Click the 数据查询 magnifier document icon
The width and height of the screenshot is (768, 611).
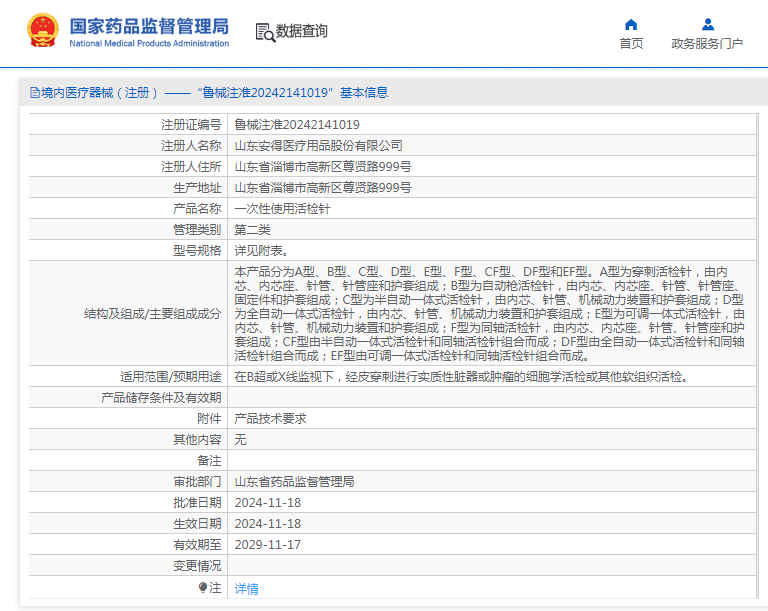click(265, 32)
